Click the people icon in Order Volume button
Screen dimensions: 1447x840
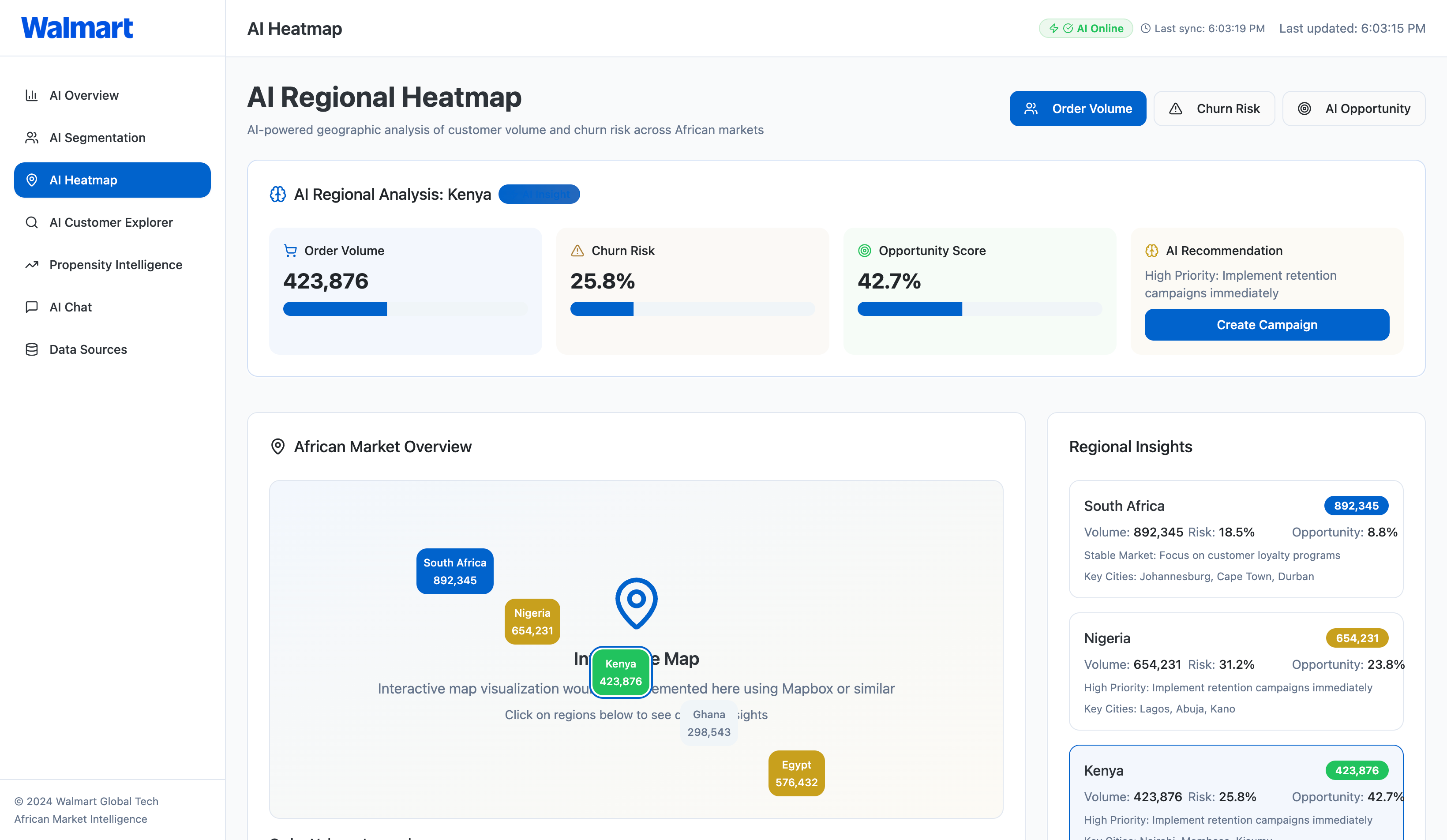[1031, 109]
